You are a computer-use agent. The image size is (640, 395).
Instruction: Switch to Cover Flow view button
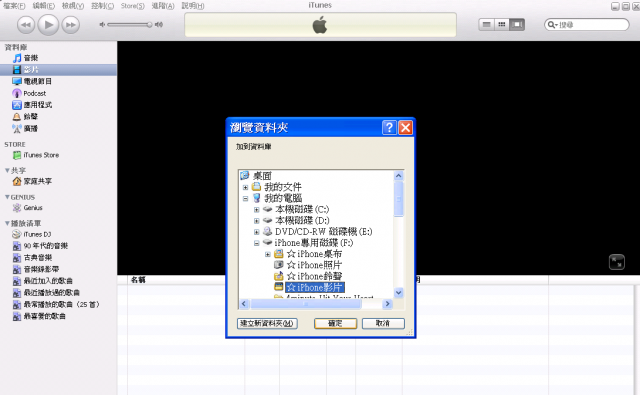coord(517,24)
